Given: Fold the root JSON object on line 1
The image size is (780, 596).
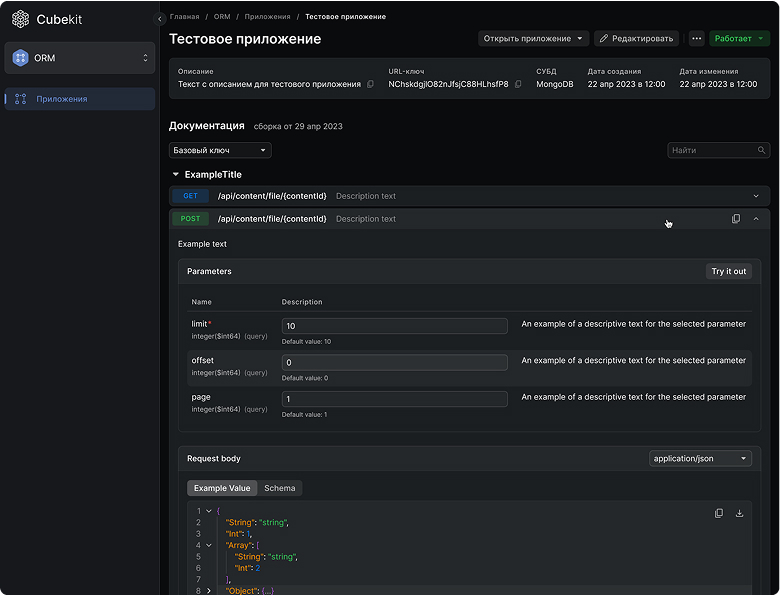Looking at the screenshot, I should point(208,511).
